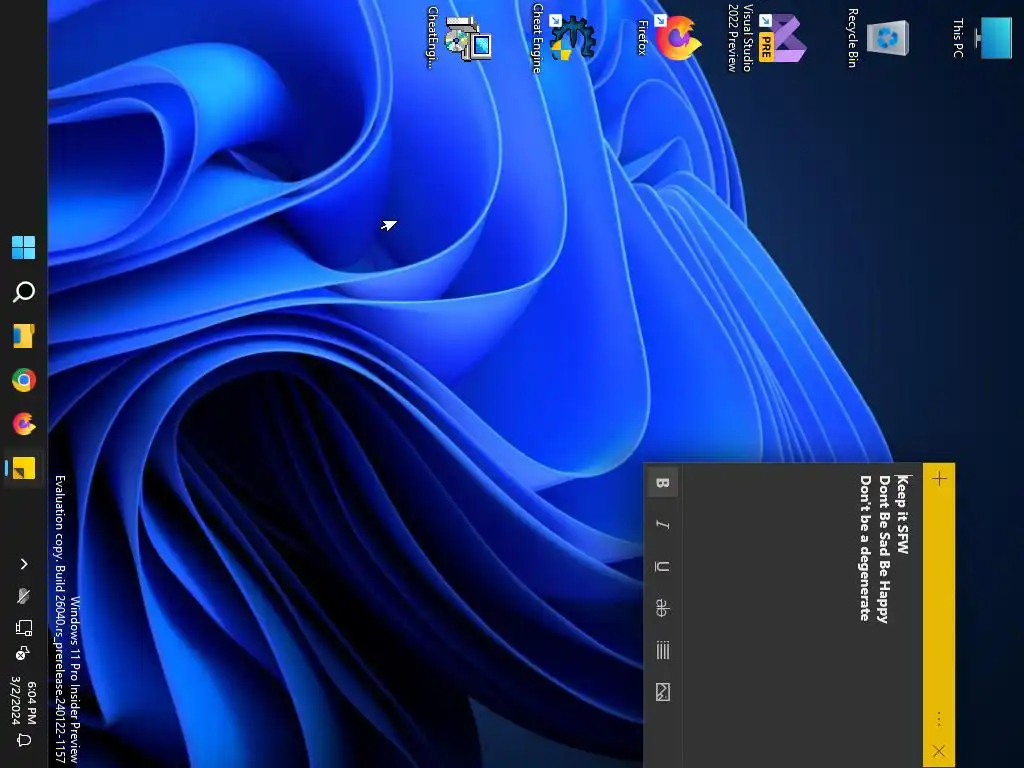Viewport: 1024px width, 768px height.
Task: Launch Firefox from the taskbar
Action: [x=24, y=424]
